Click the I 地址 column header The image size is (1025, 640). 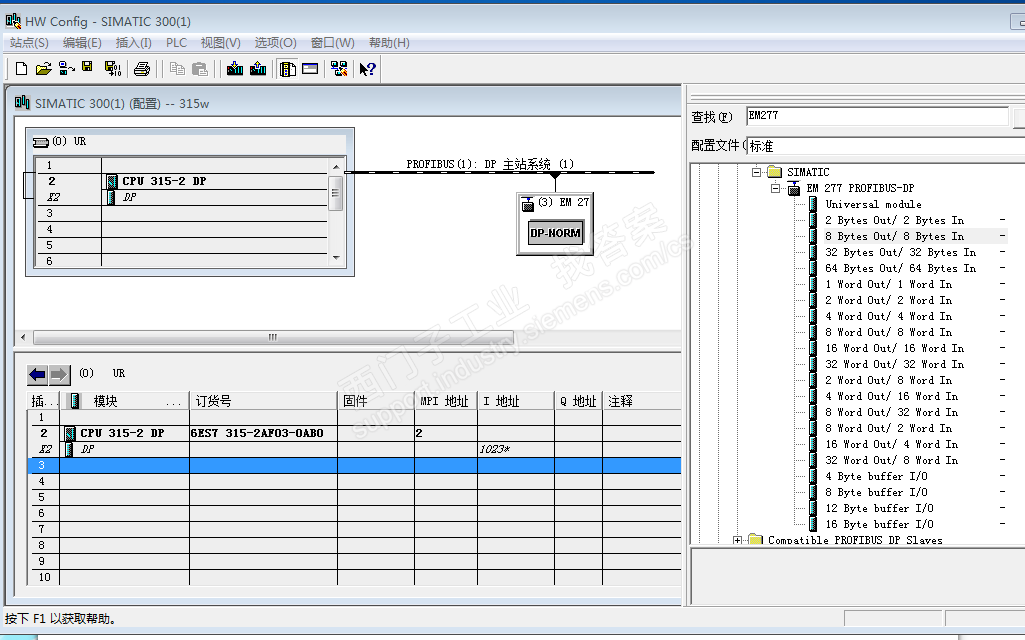pyautogui.click(x=516, y=401)
